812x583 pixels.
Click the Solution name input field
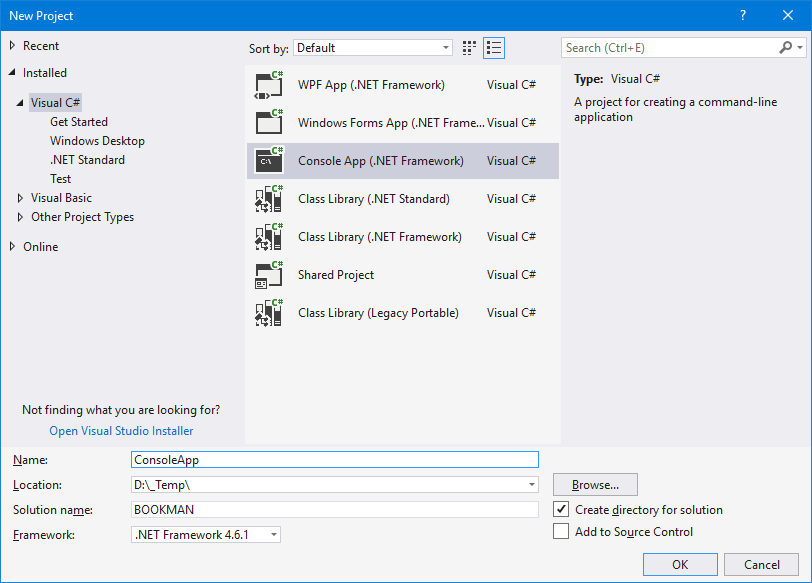pyautogui.click(x=335, y=509)
